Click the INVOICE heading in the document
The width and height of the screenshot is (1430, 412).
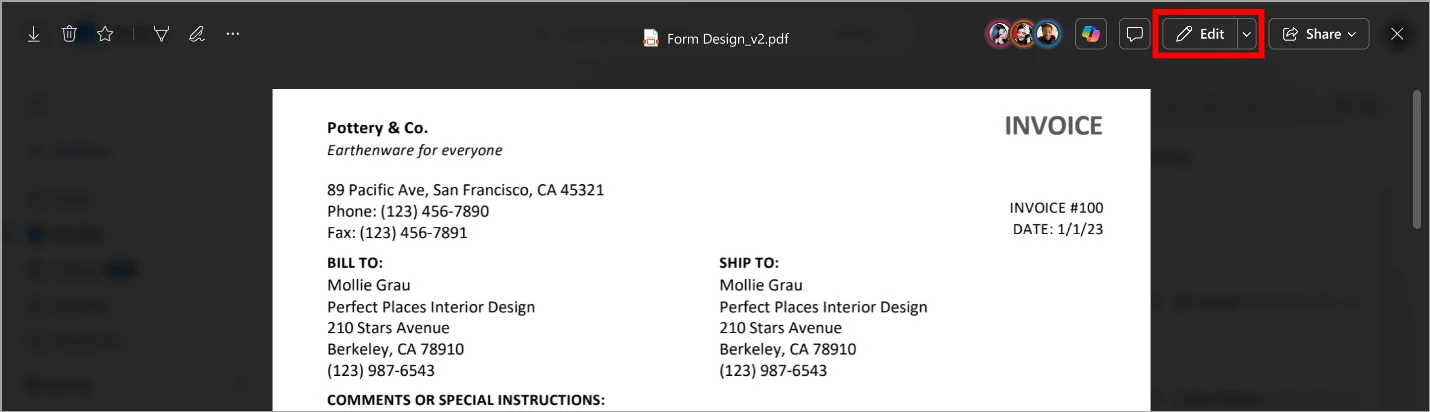[1053, 126]
